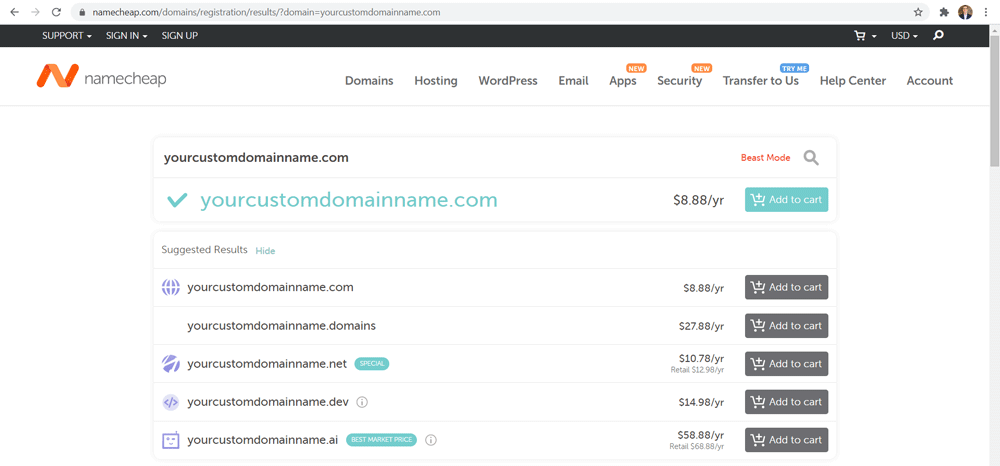Image resolution: width=1000 pixels, height=466 pixels.
Task: Click Retail $68.88/yr text
Action: 696,447
